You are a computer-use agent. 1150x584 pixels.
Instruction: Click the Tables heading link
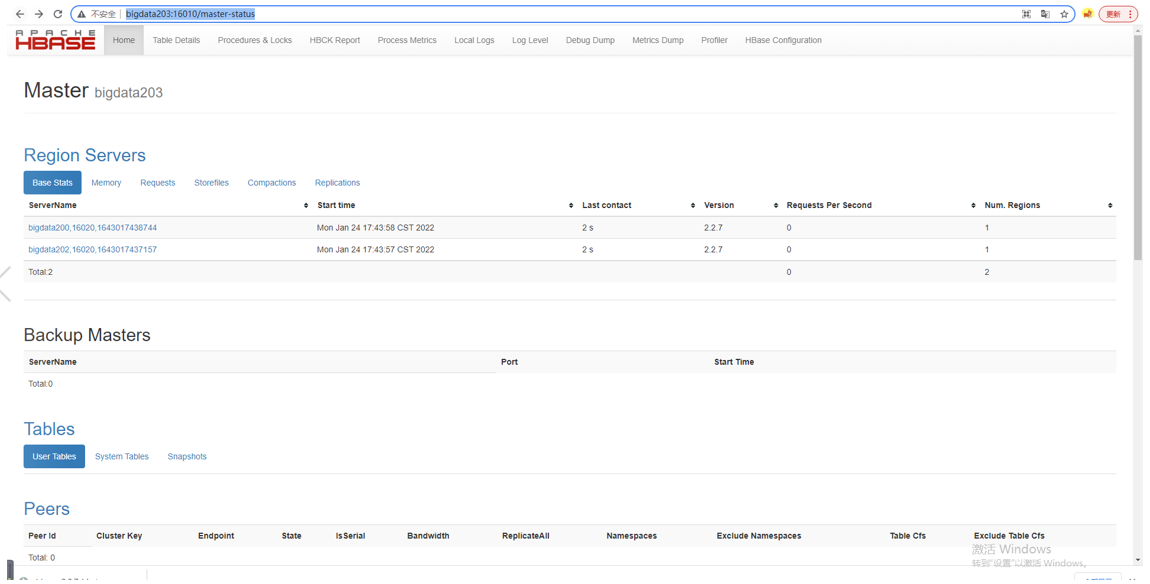49,429
